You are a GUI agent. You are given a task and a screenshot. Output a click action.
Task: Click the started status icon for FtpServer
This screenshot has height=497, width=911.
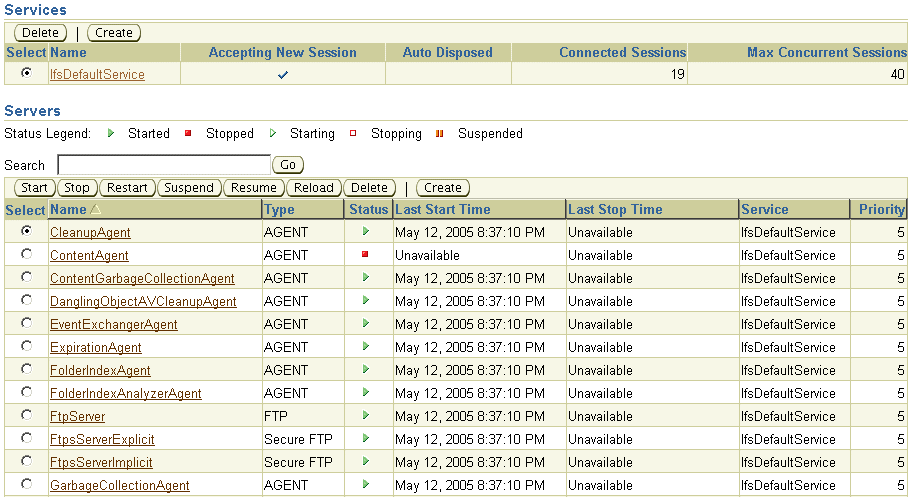pos(366,416)
